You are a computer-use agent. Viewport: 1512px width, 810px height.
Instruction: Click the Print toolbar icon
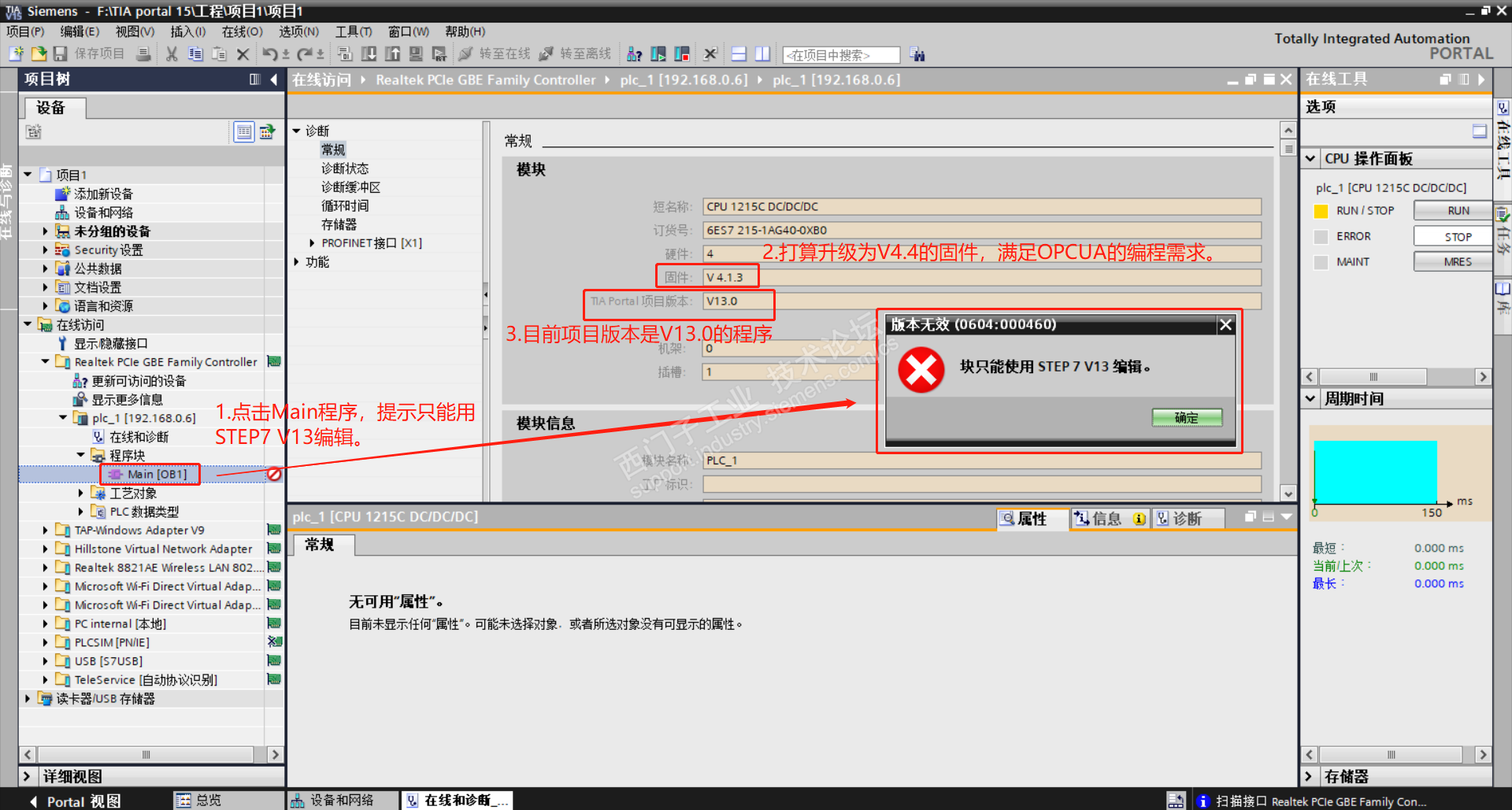coord(143,54)
